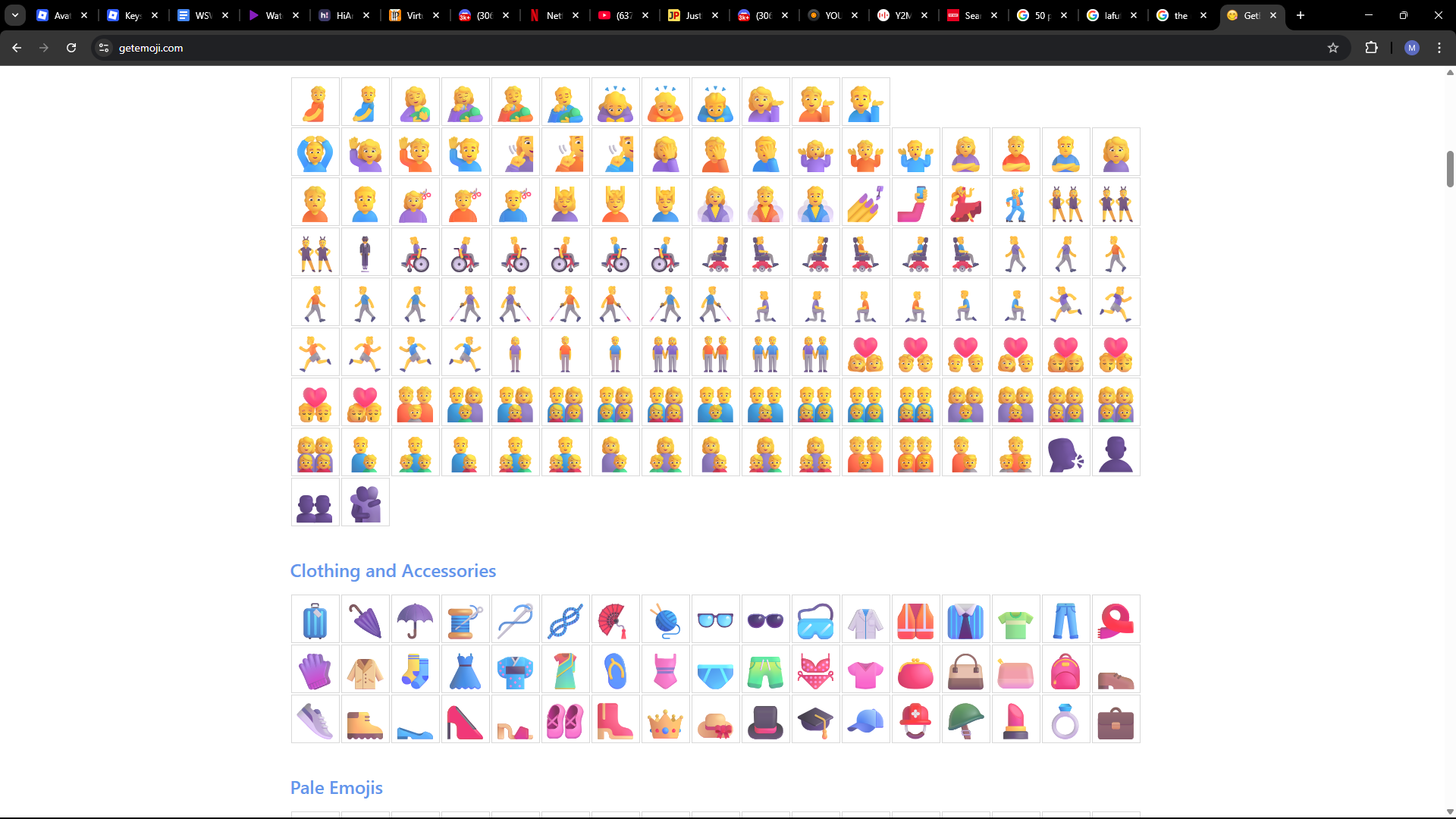The height and width of the screenshot is (819, 1456).
Task: Click the kimono emoji
Action: point(516,670)
